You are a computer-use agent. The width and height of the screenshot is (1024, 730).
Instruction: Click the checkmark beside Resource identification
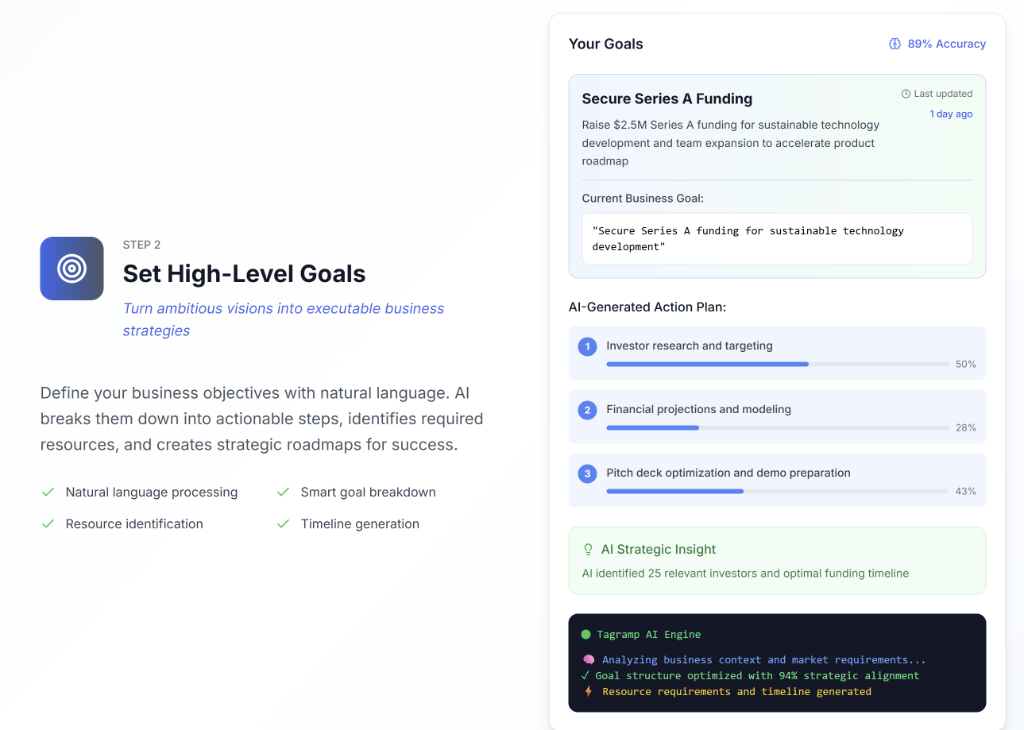pyautogui.click(x=48, y=524)
